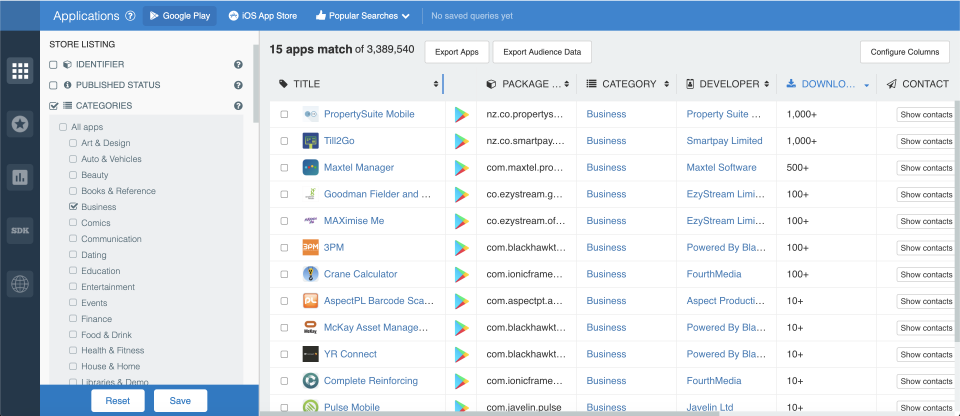The width and height of the screenshot is (960, 416).
Task: Click the Maxtel Manager app icon
Action: pyautogui.click(x=310, y=167)
